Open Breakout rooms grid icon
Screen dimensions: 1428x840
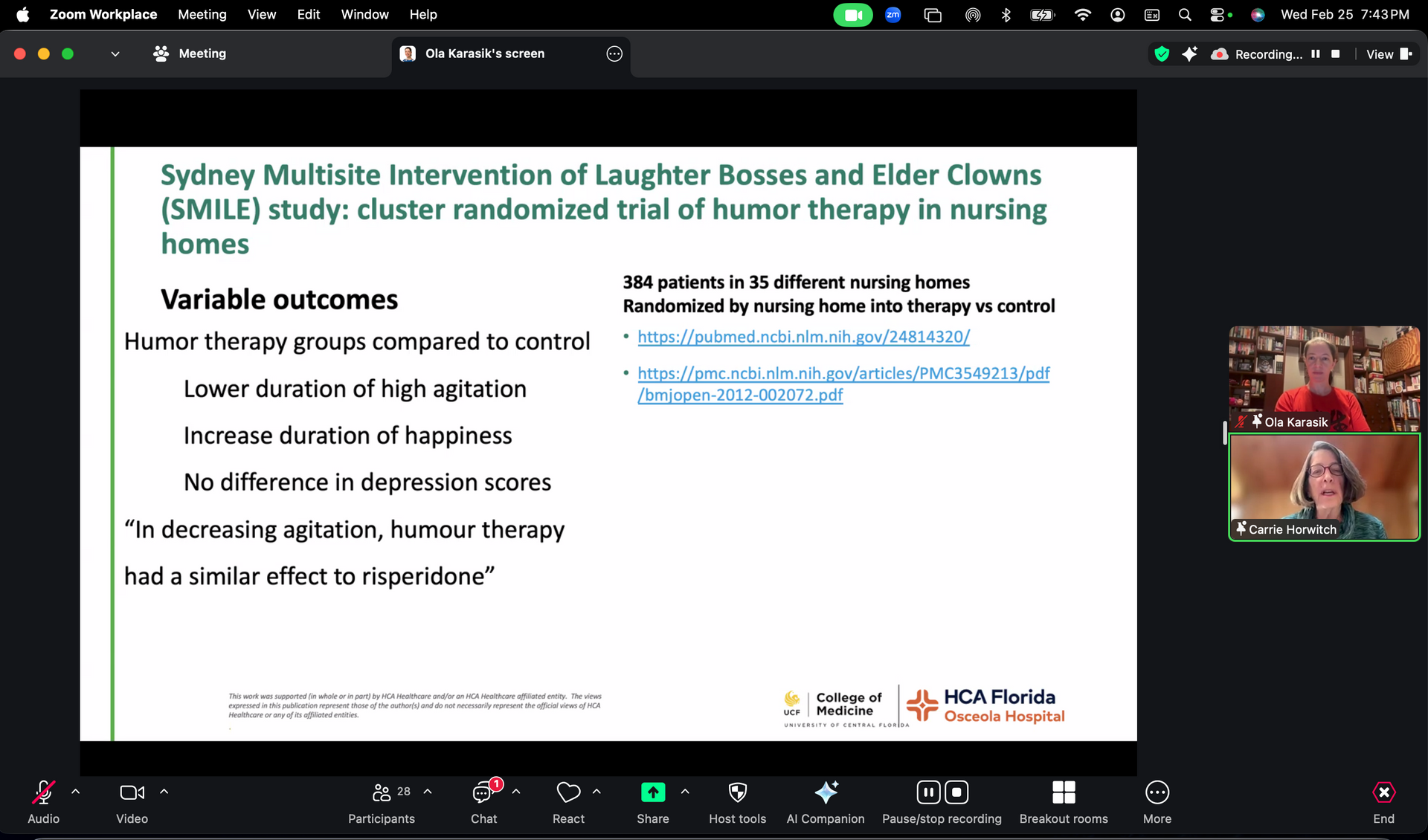coord(1064,792)
